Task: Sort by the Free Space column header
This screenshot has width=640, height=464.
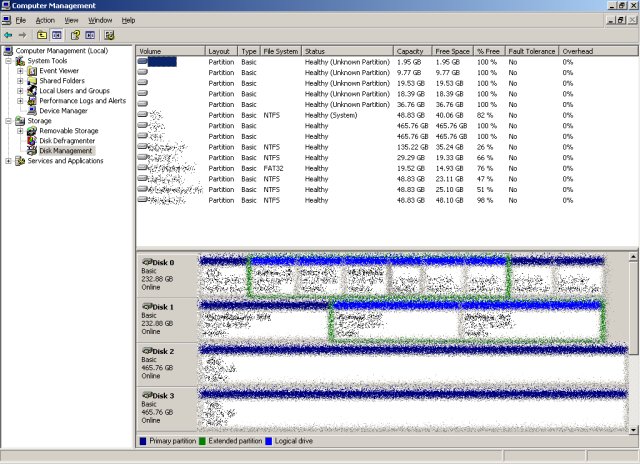Action: (452, 51)
